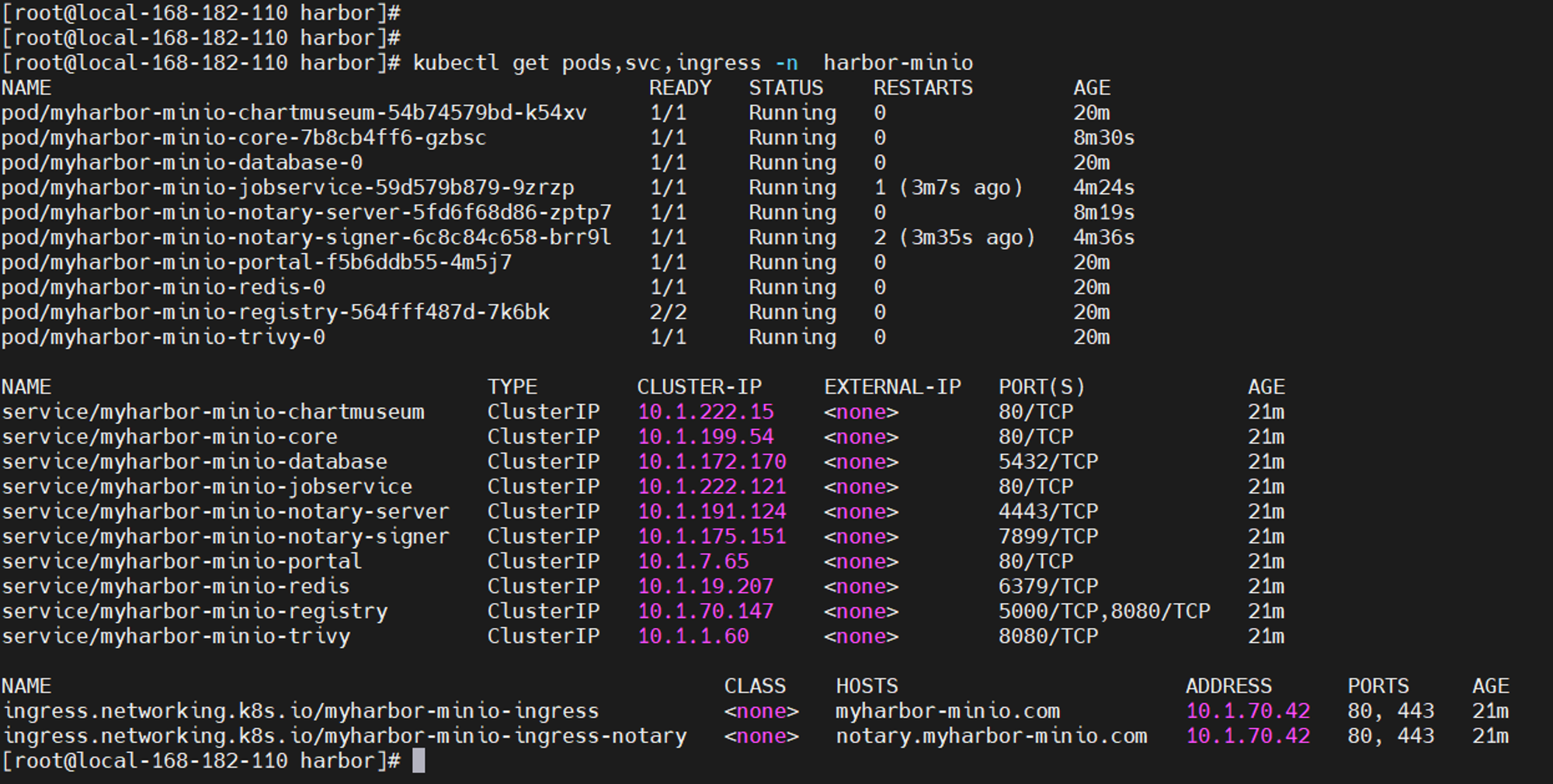Screen dimensions: 1553x784
Task: Click the CLUSTER-IP column header
Action: 700,387
